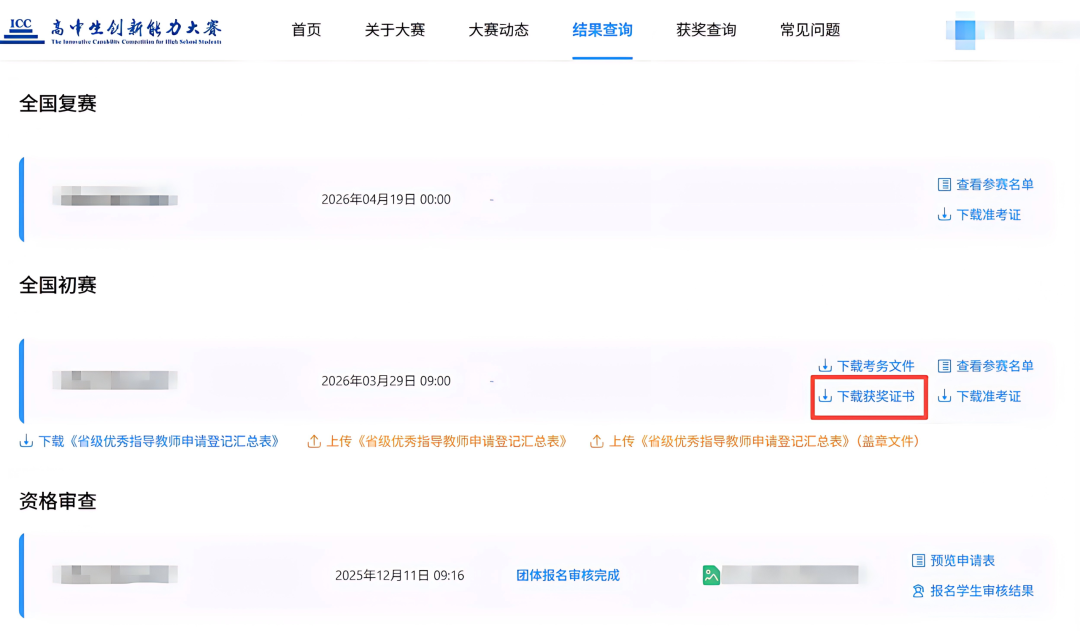Screen dimensions: 1080x632
Task: Click the 预览申请表 document icon
Action: [918, 561]
